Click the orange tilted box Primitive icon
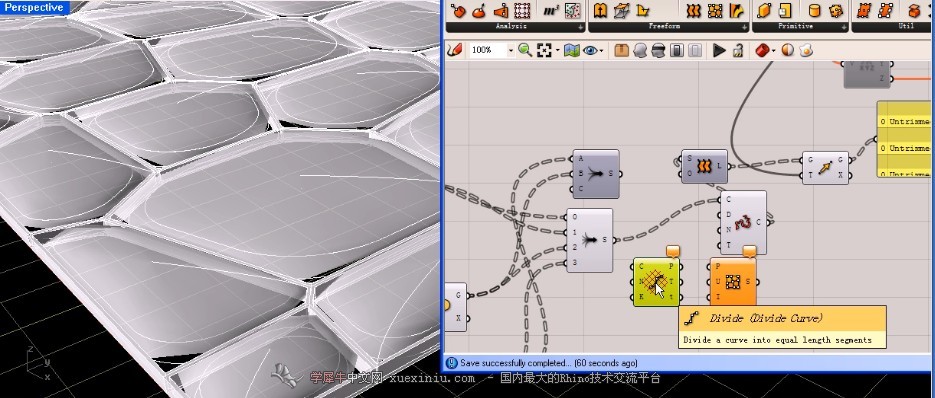The height and width of the screenshot is (398, 935). (764, 10)
